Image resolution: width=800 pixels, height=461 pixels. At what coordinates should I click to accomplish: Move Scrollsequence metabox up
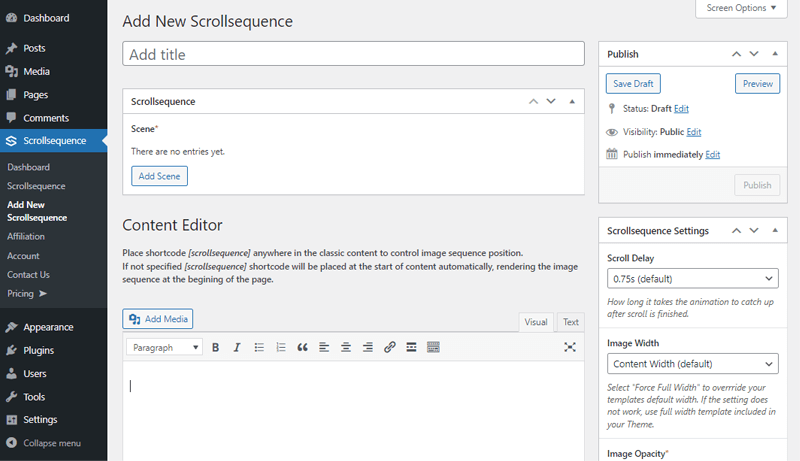(533, 101)
